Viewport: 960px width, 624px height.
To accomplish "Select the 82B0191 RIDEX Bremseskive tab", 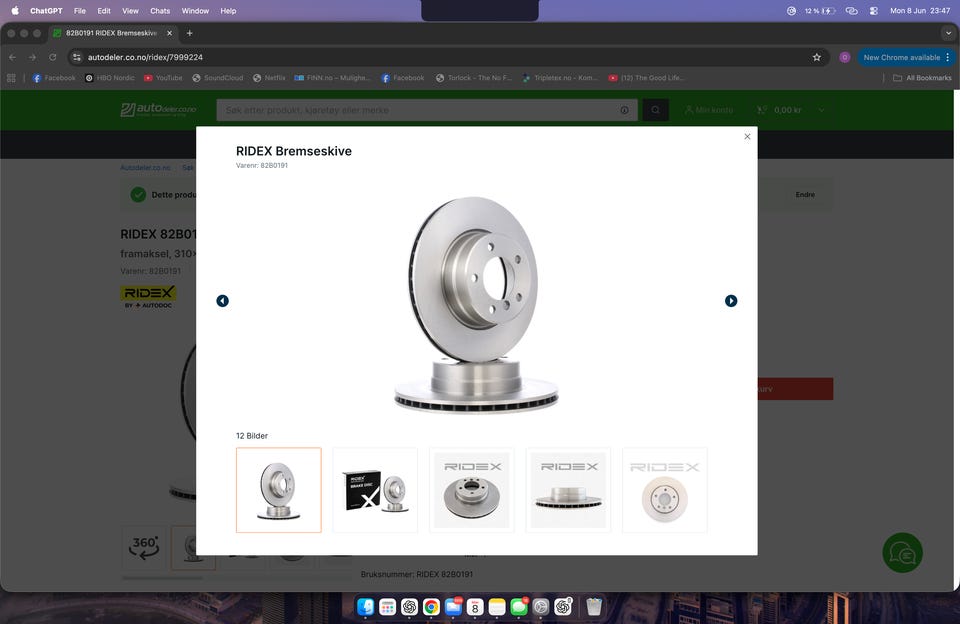I will (x=111, y=33).
